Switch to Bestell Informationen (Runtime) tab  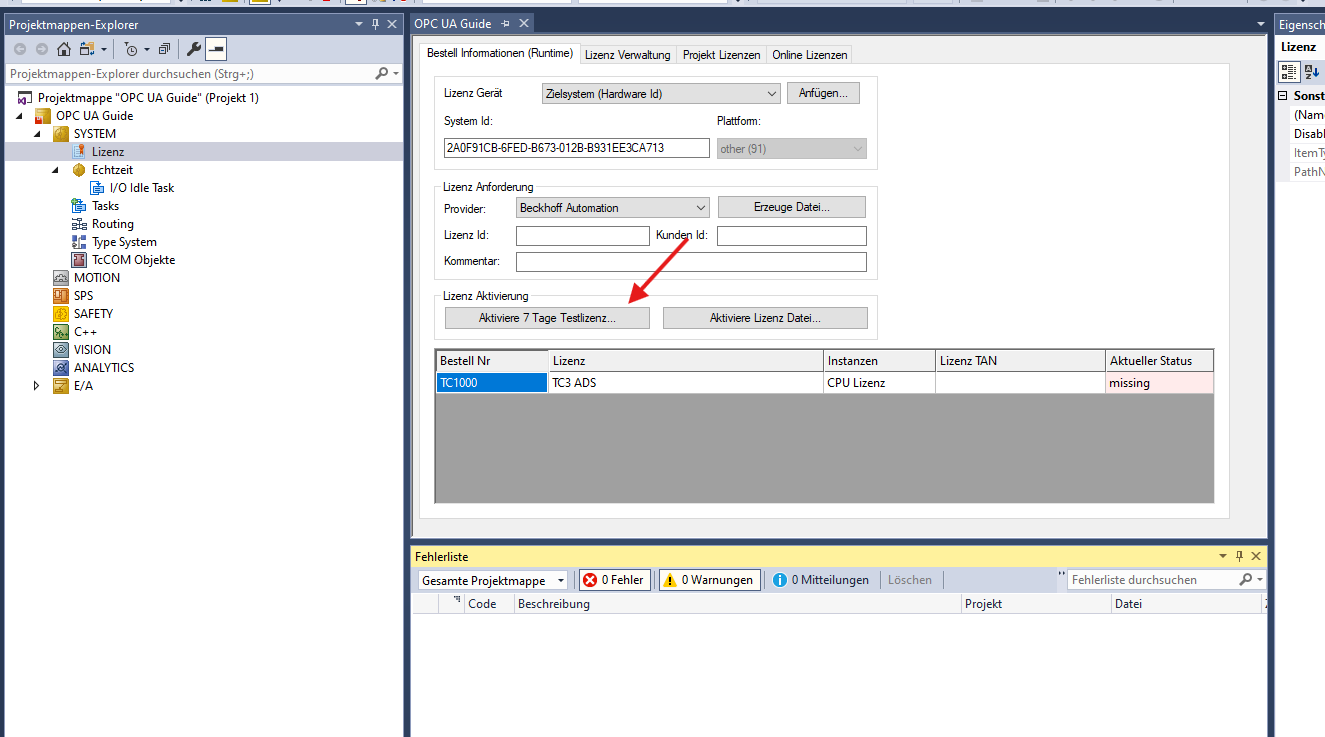point(499,53)
